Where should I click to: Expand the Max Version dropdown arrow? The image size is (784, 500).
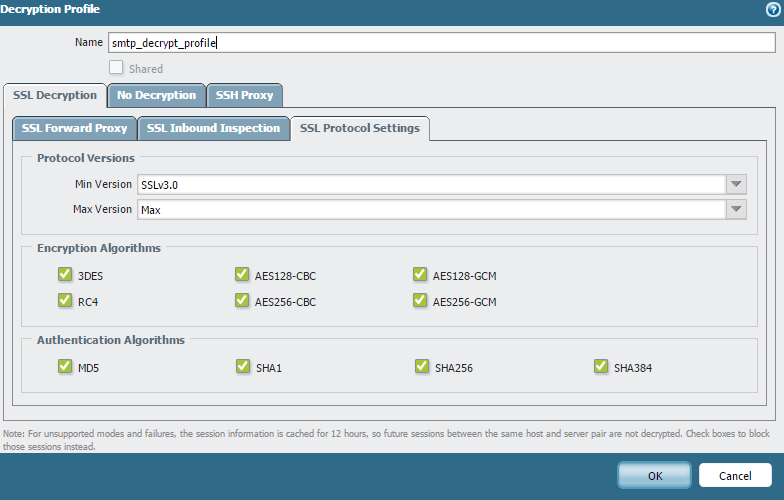coord(736,209)
